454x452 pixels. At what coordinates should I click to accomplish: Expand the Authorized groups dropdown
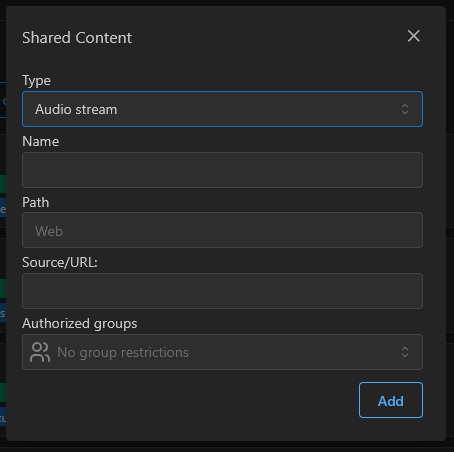[222, 352]
